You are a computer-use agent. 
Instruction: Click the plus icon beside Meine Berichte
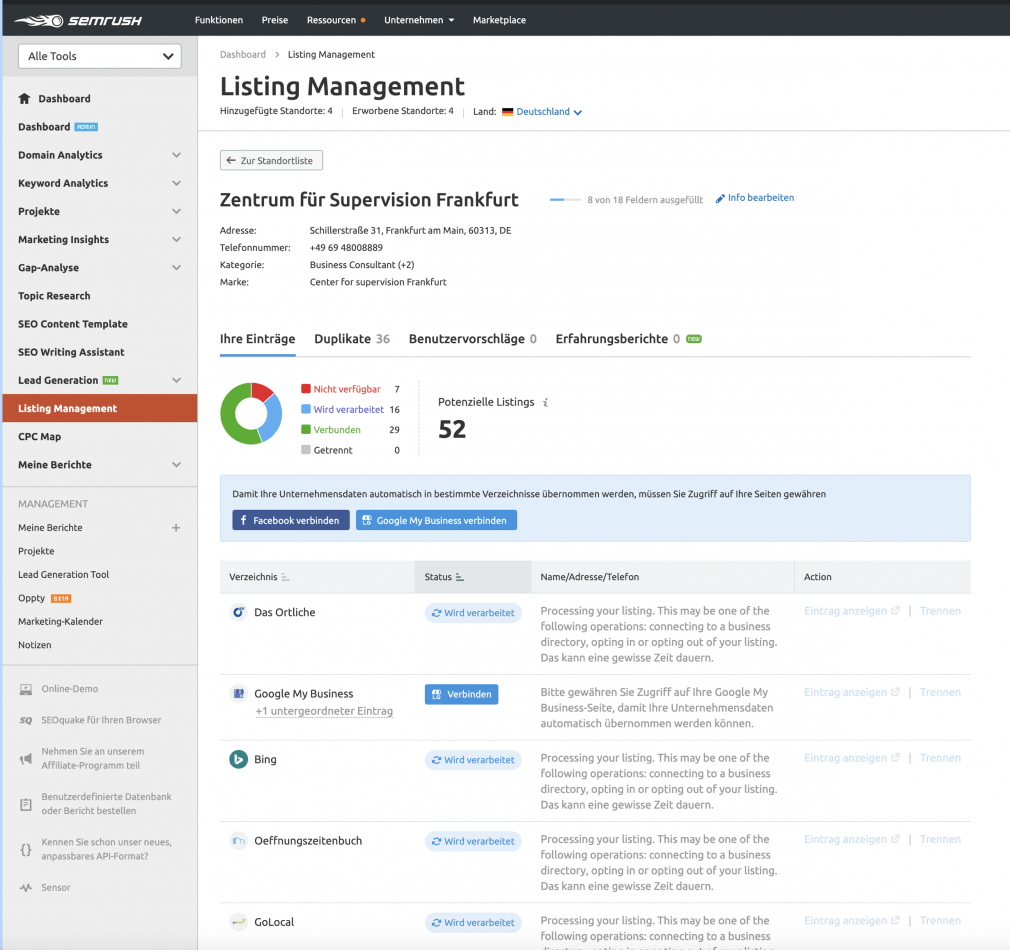point(176,527)
